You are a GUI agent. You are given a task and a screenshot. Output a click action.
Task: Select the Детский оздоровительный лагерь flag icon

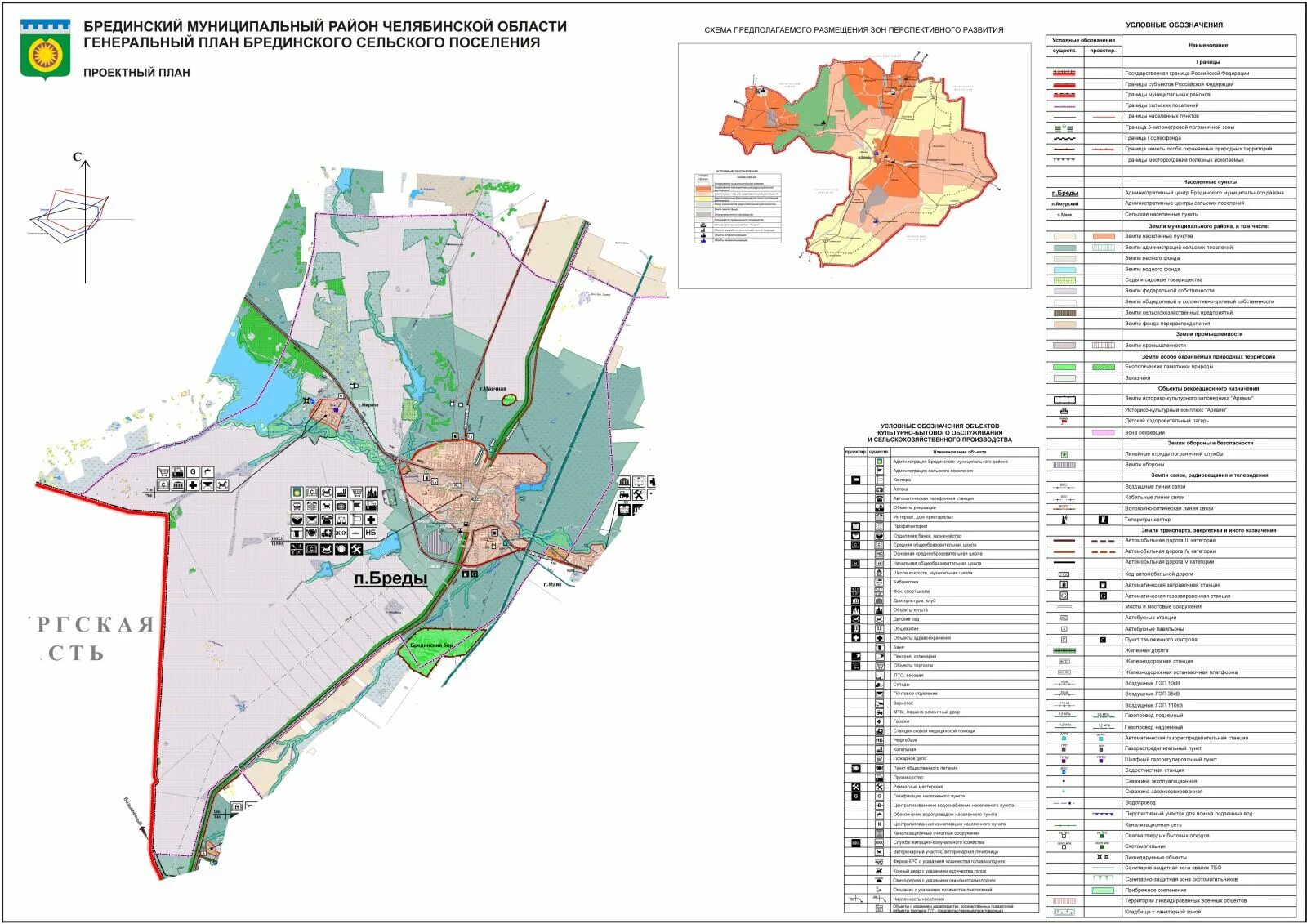[x=1064, y=421]
